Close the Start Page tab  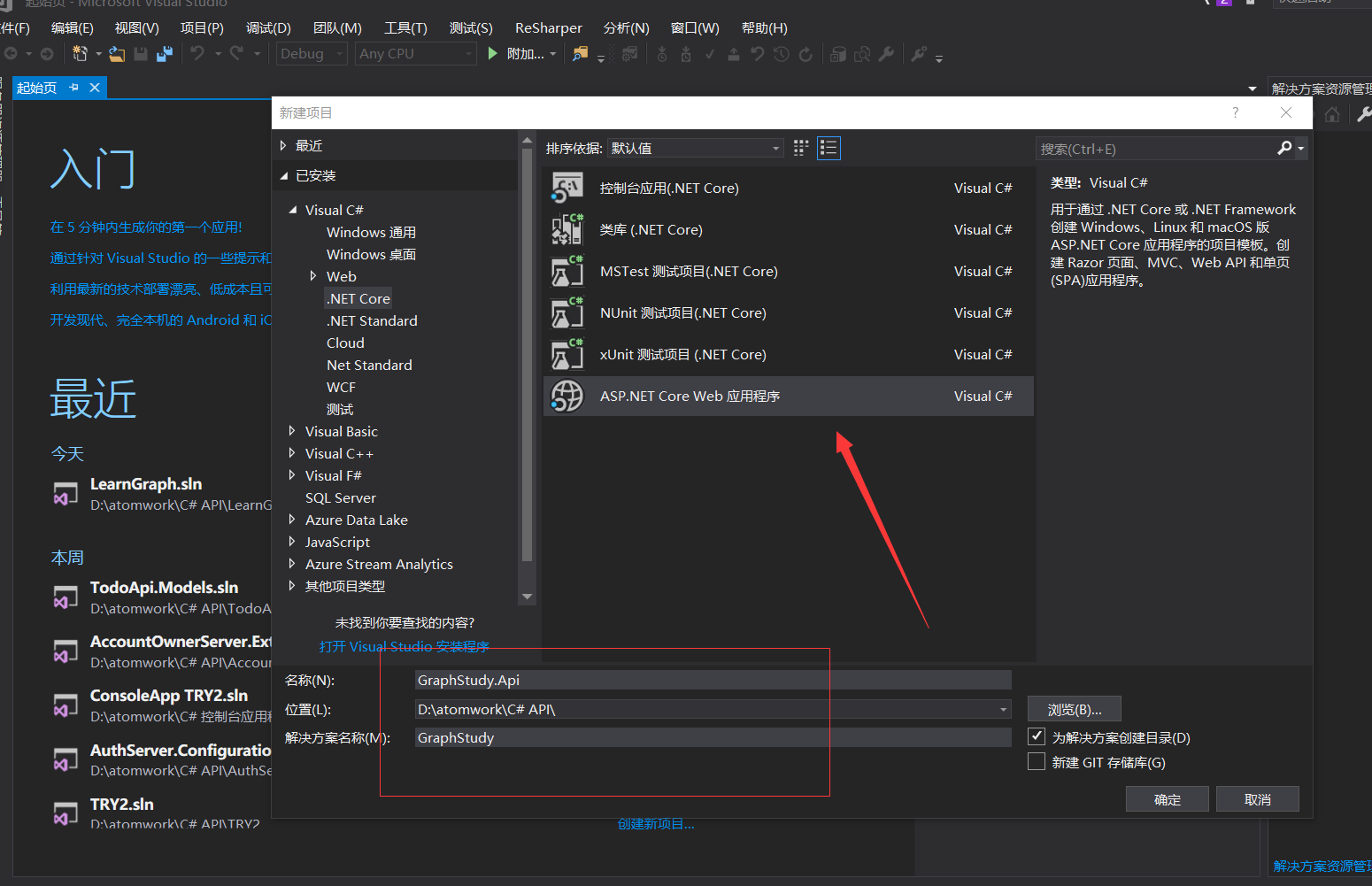point(95,88)
